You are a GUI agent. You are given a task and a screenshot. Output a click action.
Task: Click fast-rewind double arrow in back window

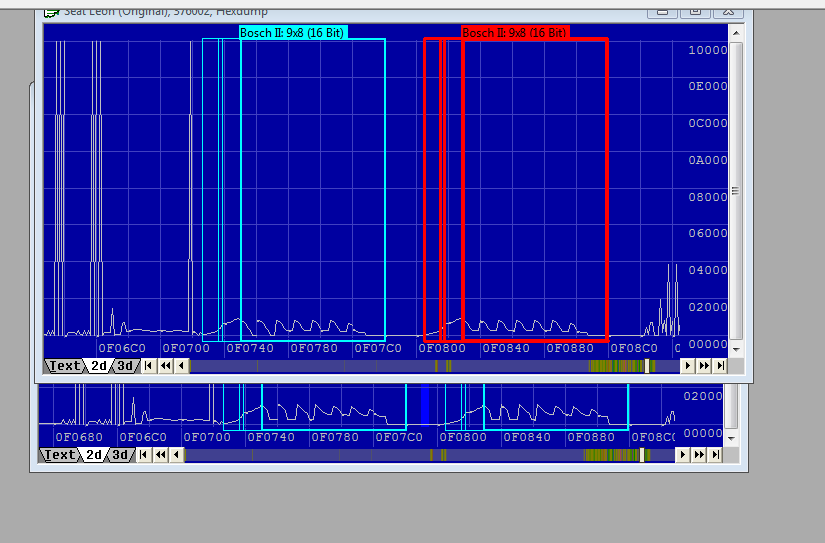click(x=160, y=455)
